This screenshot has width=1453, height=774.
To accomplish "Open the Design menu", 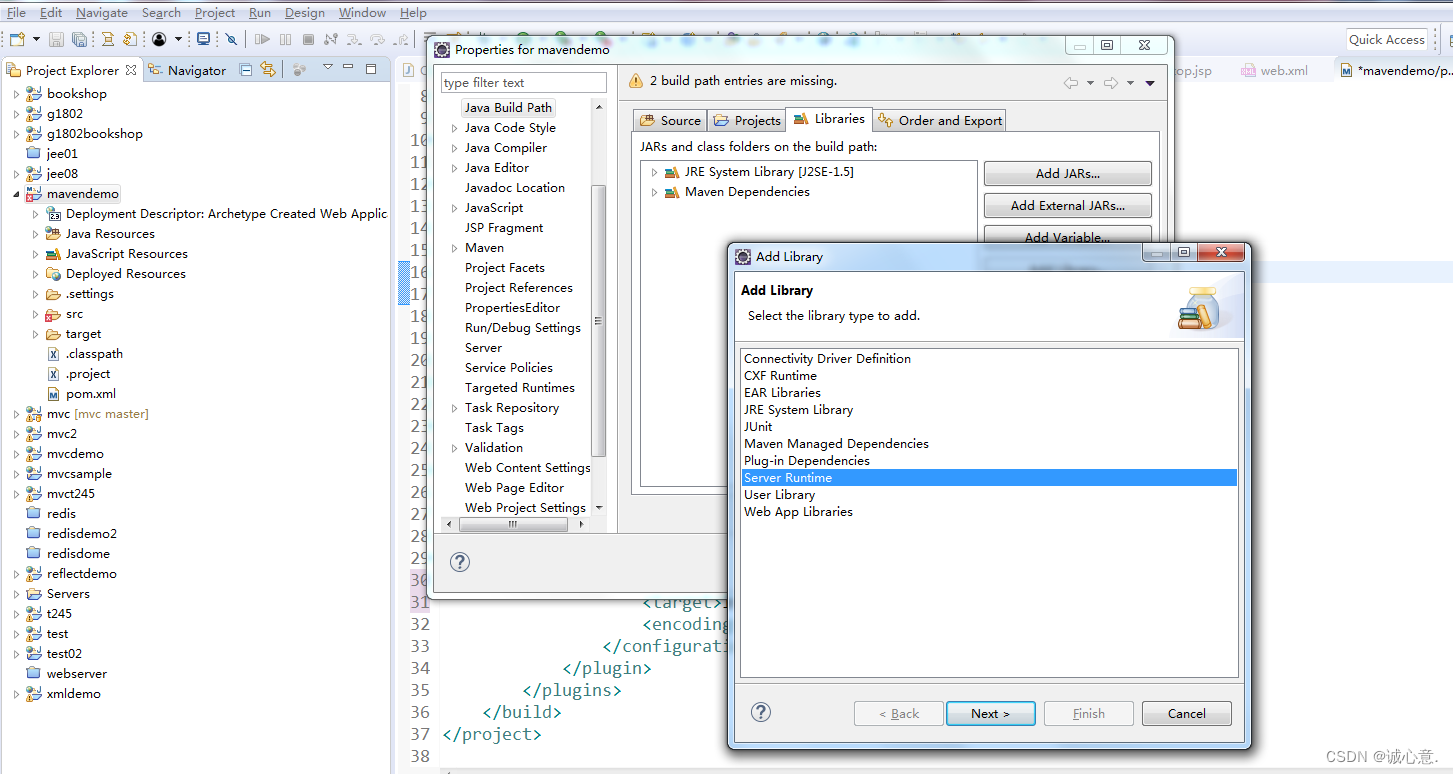I will click(x=304, y=12).
